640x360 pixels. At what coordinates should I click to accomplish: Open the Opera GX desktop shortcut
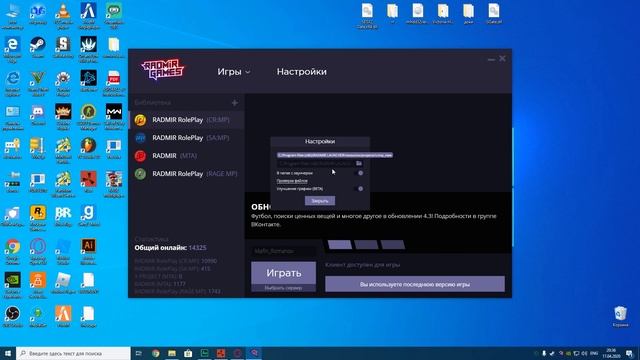(x=38, y=251)
